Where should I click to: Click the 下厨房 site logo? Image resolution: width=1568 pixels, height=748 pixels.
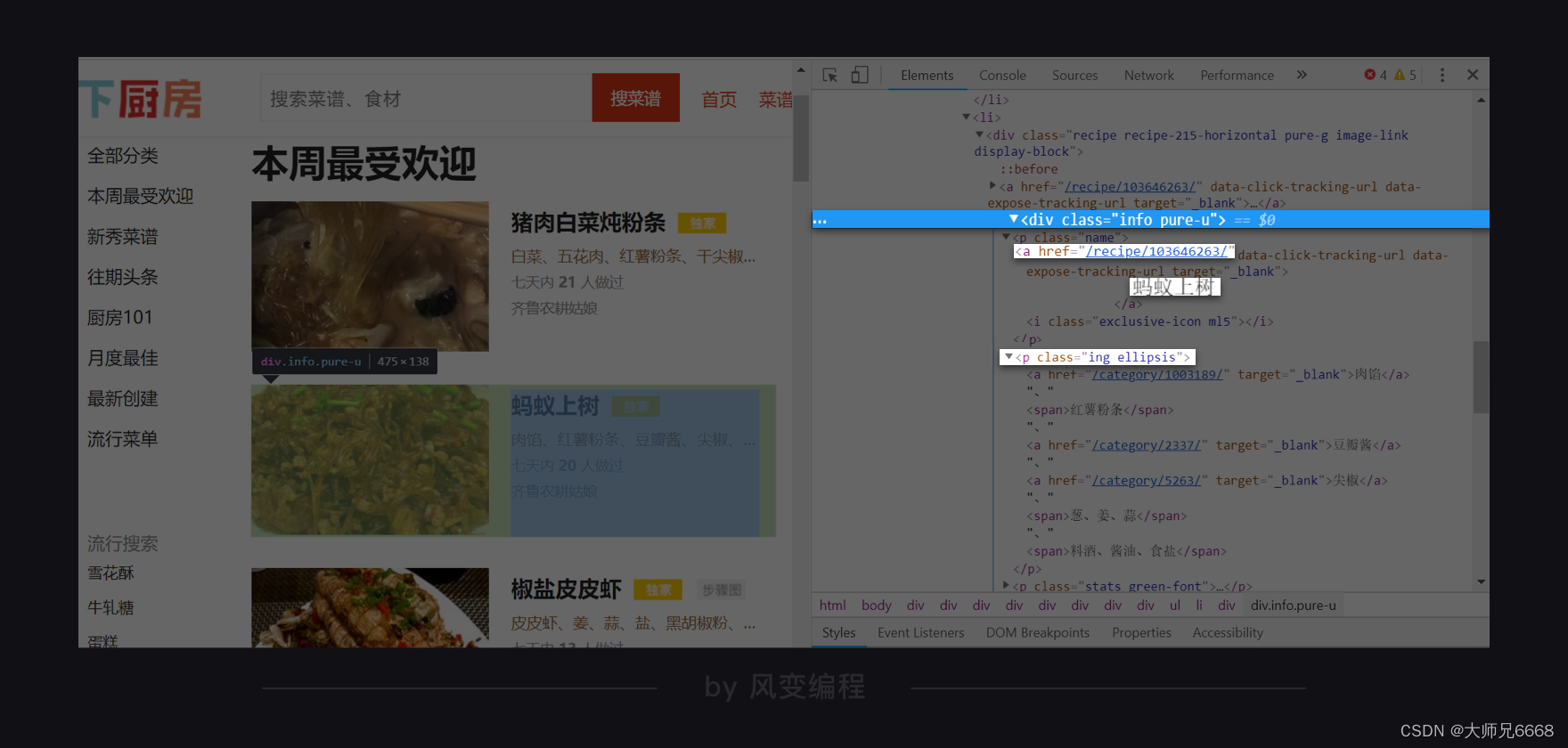[141, 98]
